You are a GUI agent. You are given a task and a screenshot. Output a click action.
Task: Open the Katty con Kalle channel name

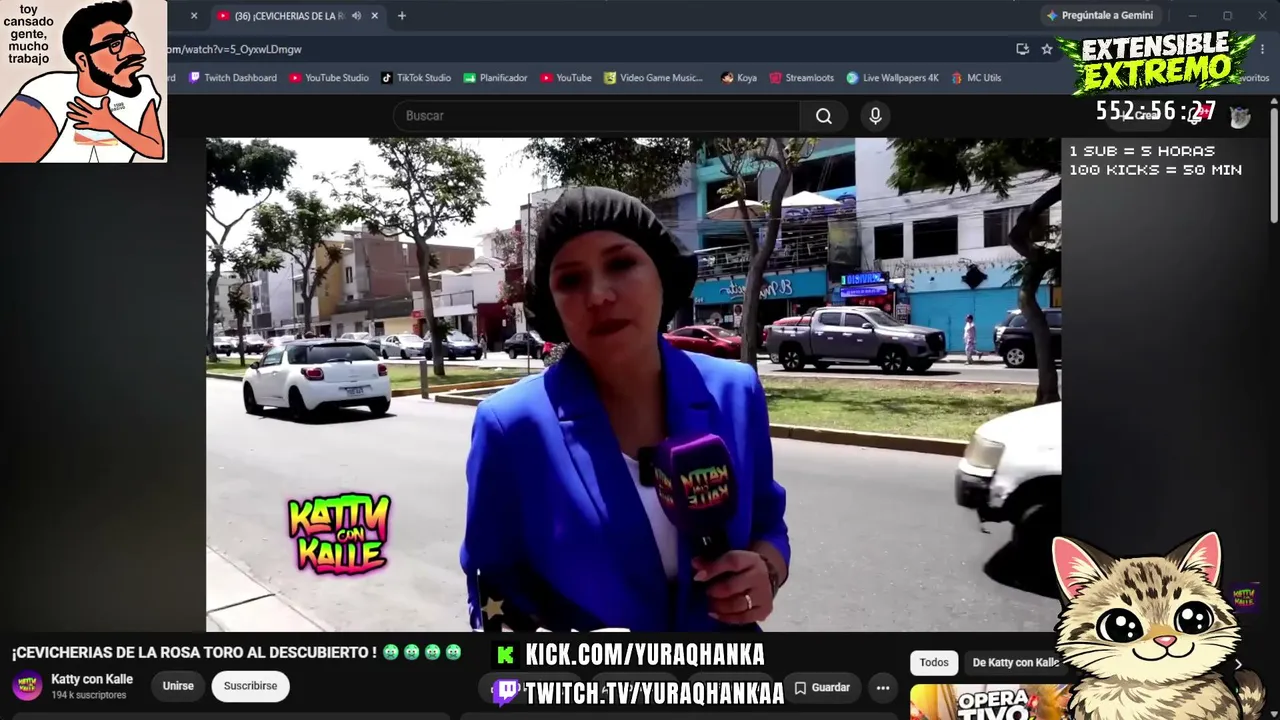(x=92, y=679)
